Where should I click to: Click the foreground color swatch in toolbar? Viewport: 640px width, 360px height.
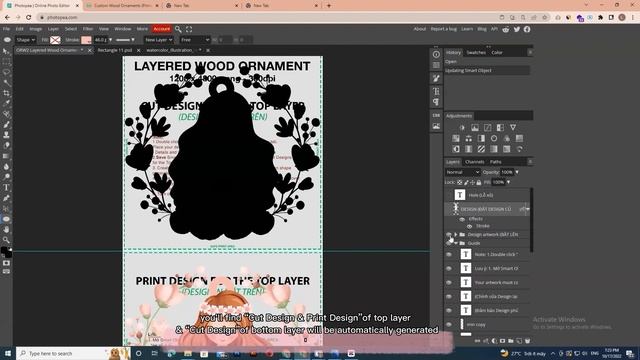click(4, 250)
